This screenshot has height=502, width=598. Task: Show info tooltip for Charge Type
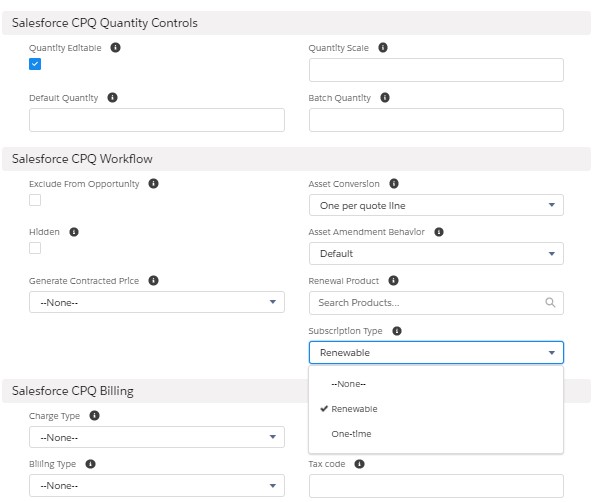pyautogui.click(x=94, y=416)
